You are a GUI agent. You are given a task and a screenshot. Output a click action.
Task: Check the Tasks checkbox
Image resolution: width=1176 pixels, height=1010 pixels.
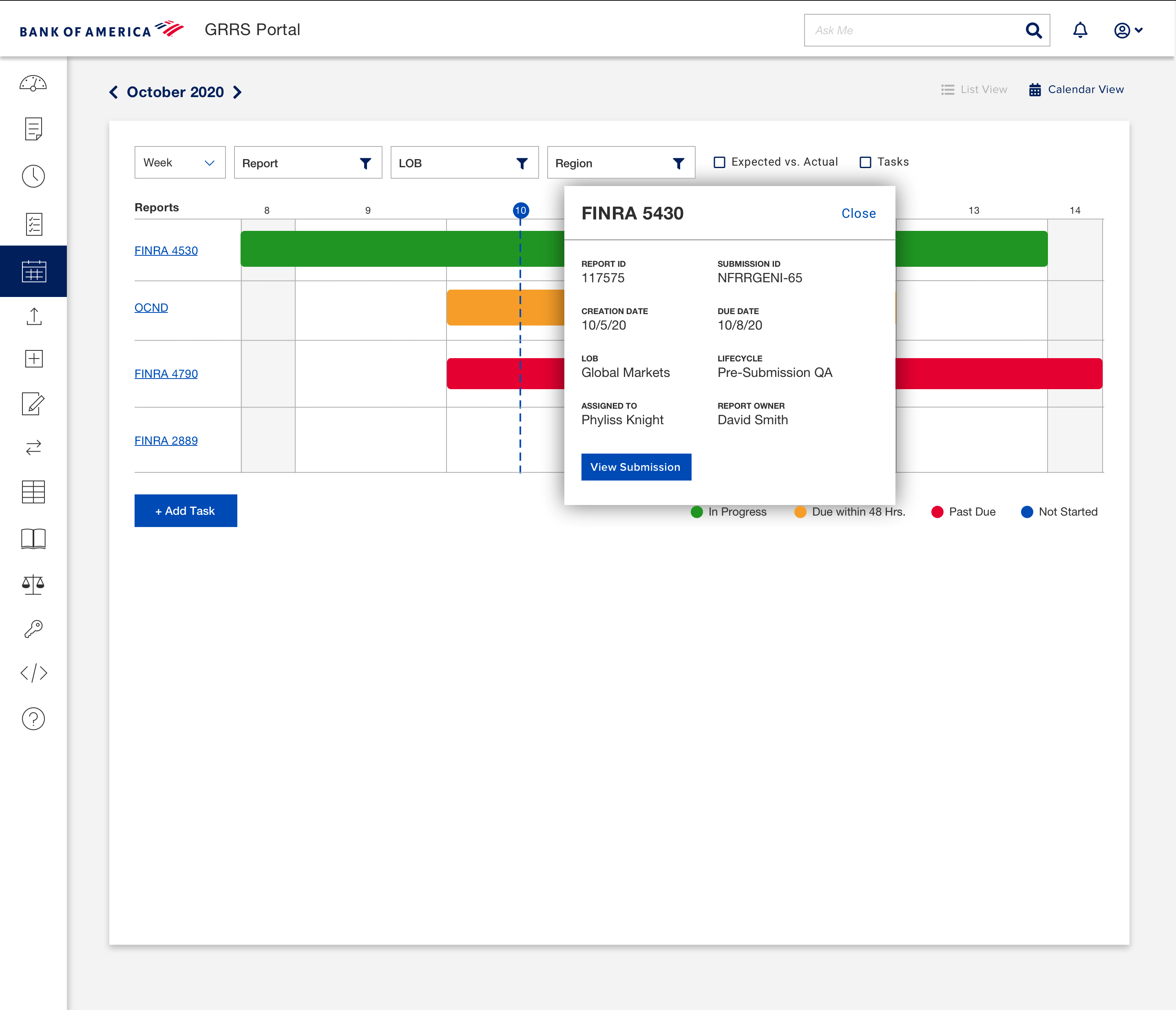click(x=865, y=162)
